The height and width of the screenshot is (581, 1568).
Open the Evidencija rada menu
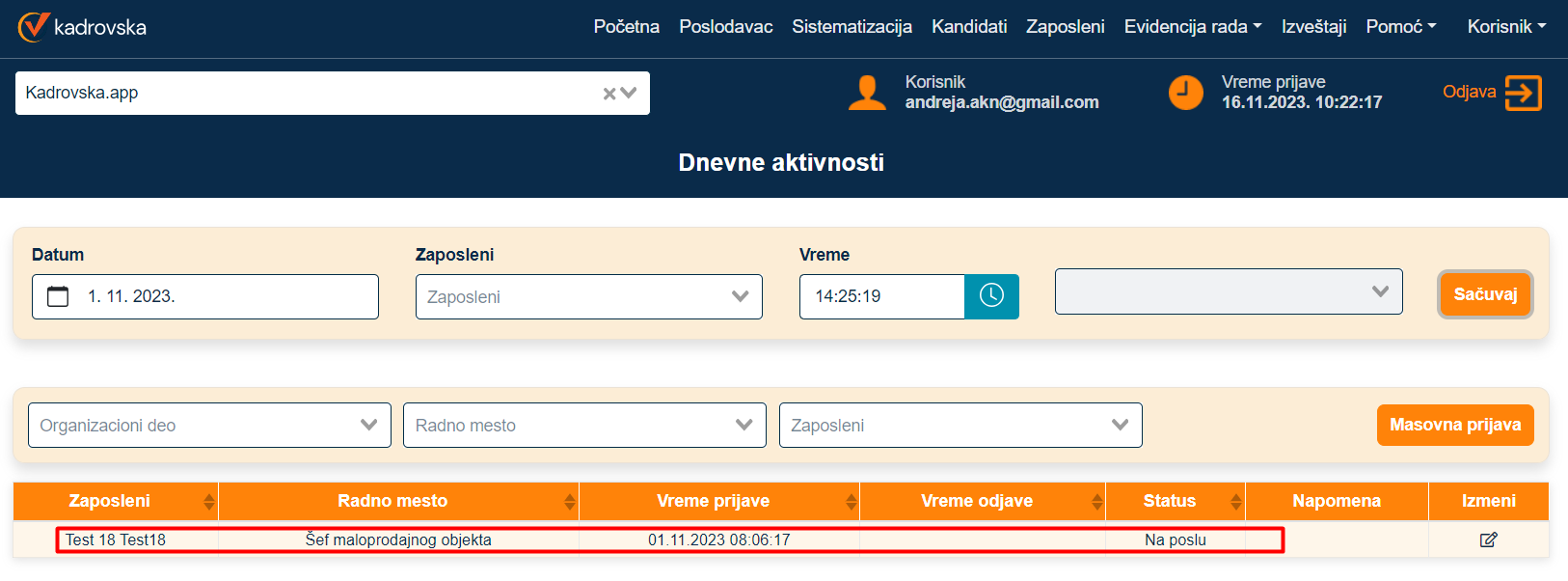(1192, 27)
